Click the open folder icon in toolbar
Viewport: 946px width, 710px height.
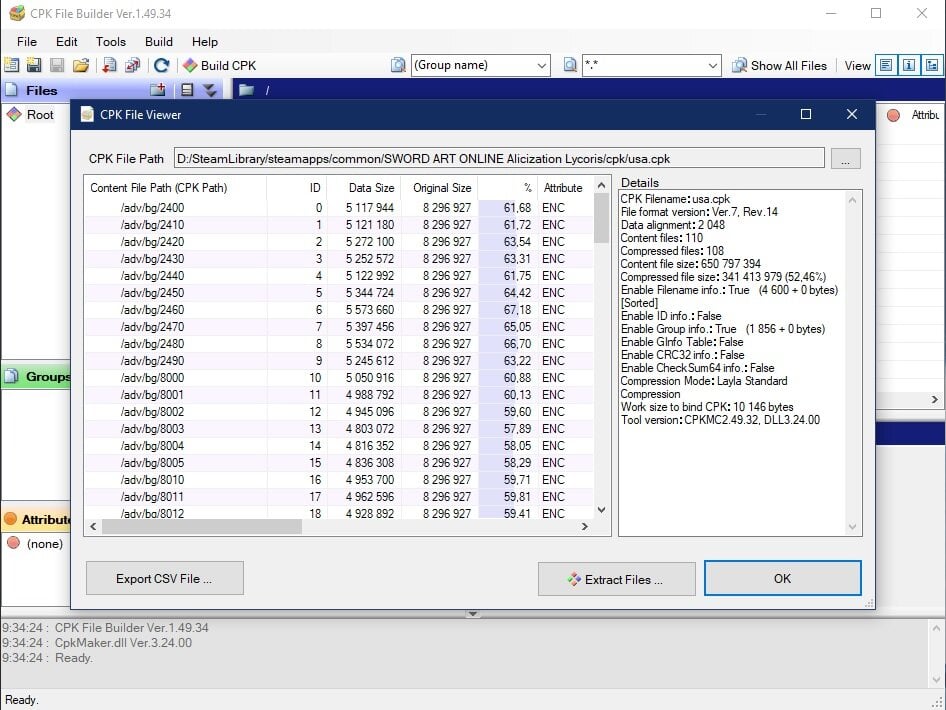81,65
